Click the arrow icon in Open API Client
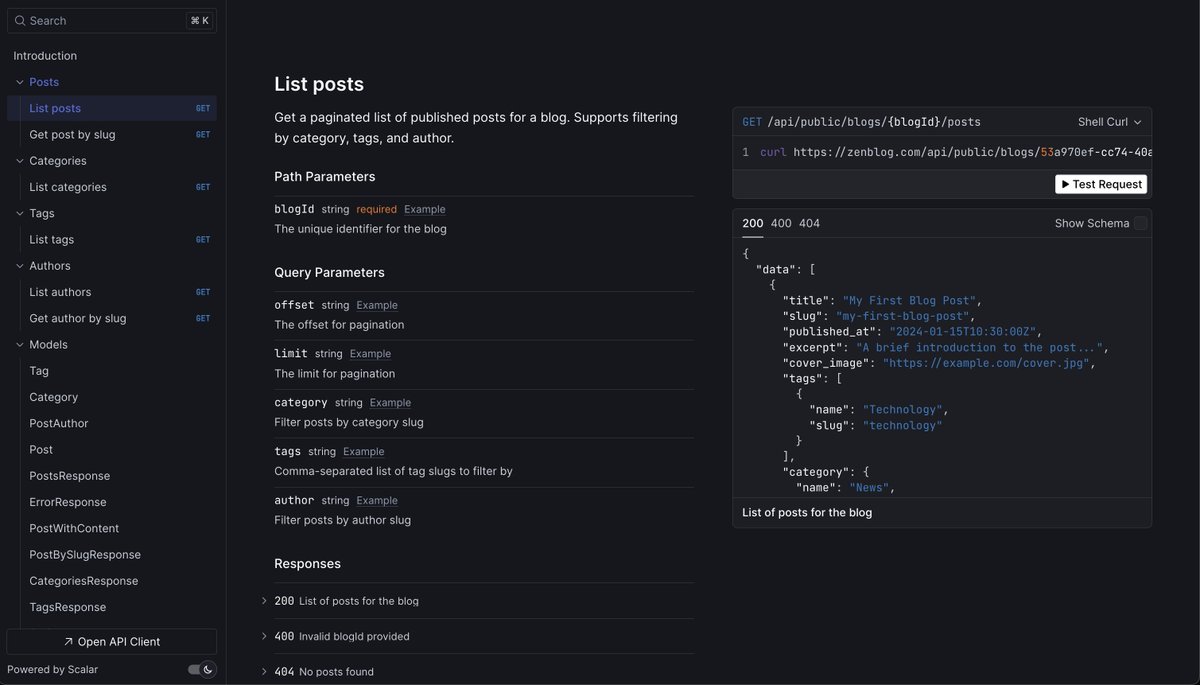 68,642
